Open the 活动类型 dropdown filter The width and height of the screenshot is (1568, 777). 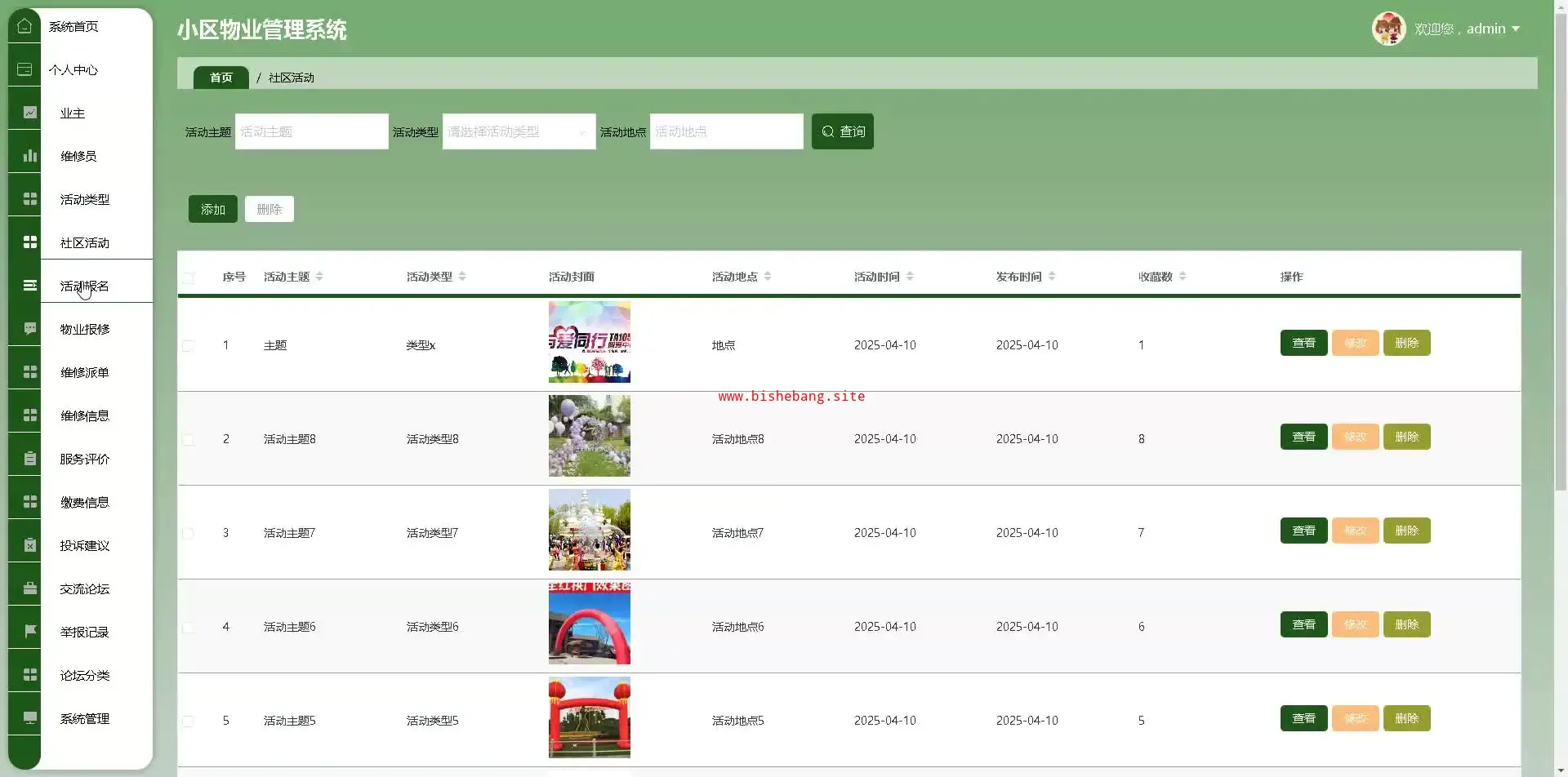click(x=519, y=131)
